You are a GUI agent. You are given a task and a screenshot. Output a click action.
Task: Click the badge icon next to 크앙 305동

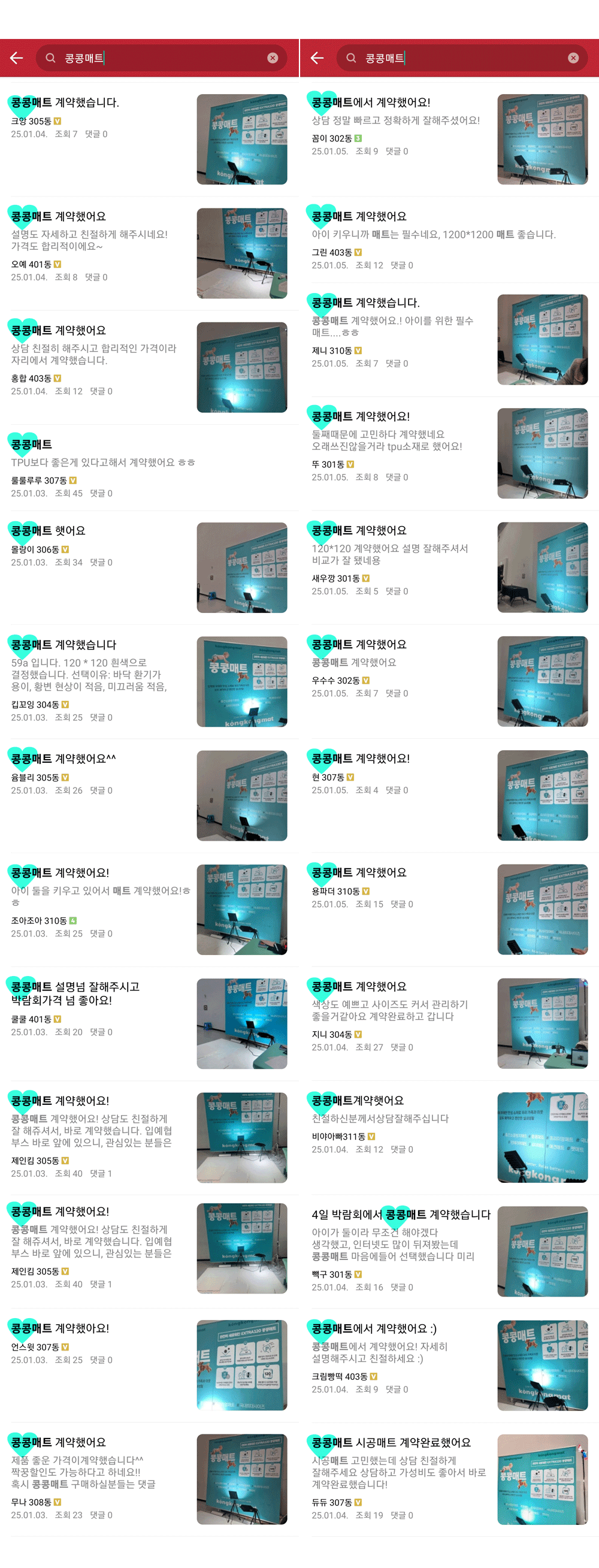(58, 121)
